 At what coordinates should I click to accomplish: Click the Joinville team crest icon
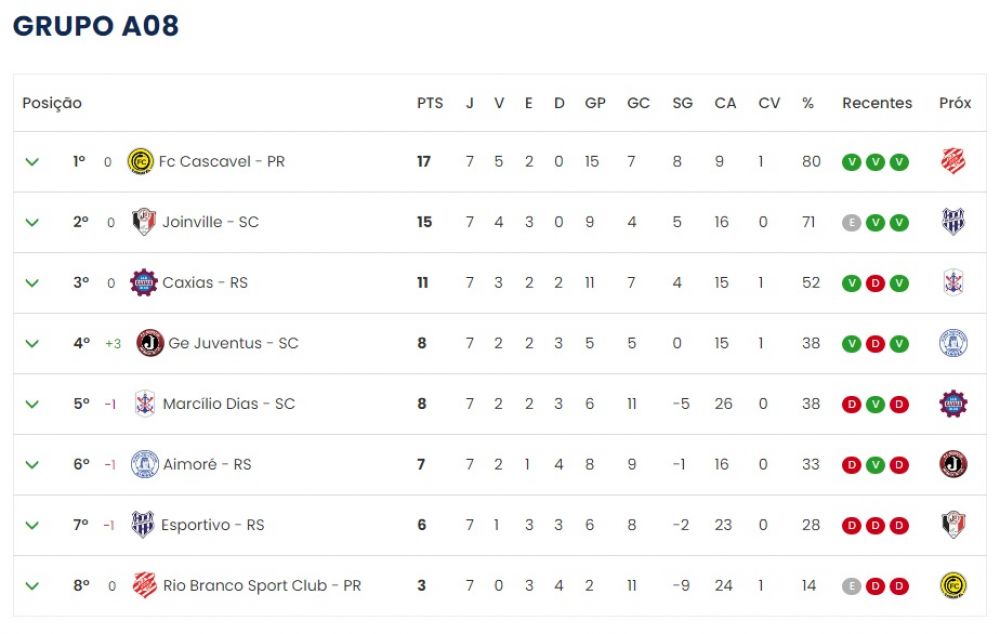143,222
